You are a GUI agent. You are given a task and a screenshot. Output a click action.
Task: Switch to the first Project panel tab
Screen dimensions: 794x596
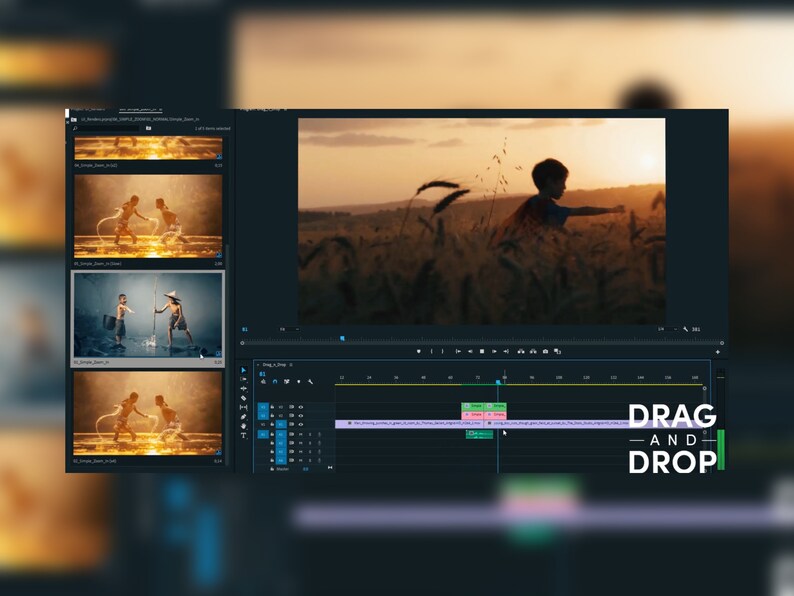coord(88,109)
